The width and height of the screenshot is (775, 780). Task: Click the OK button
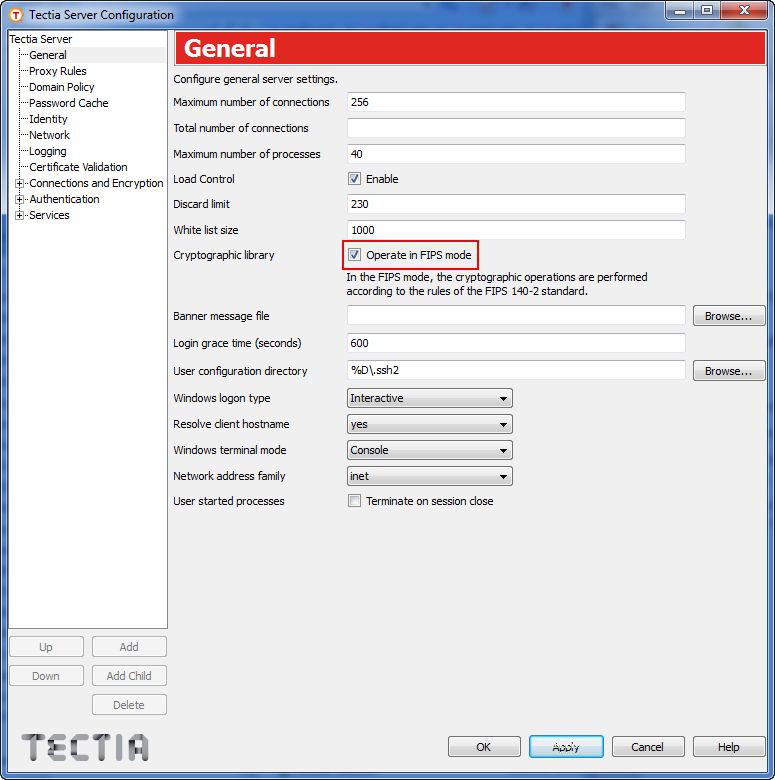coord(484,747)
